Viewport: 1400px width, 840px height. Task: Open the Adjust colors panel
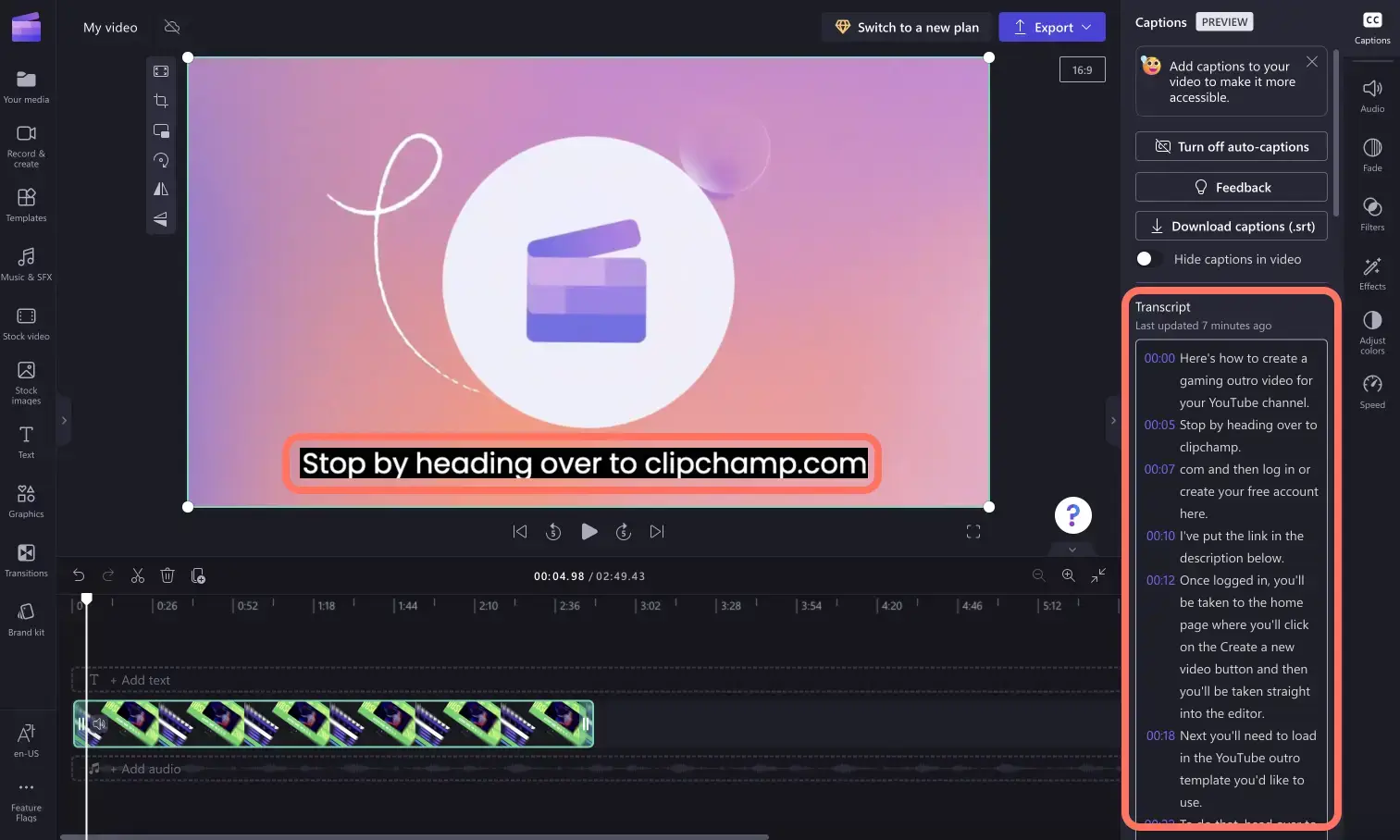1372,329
